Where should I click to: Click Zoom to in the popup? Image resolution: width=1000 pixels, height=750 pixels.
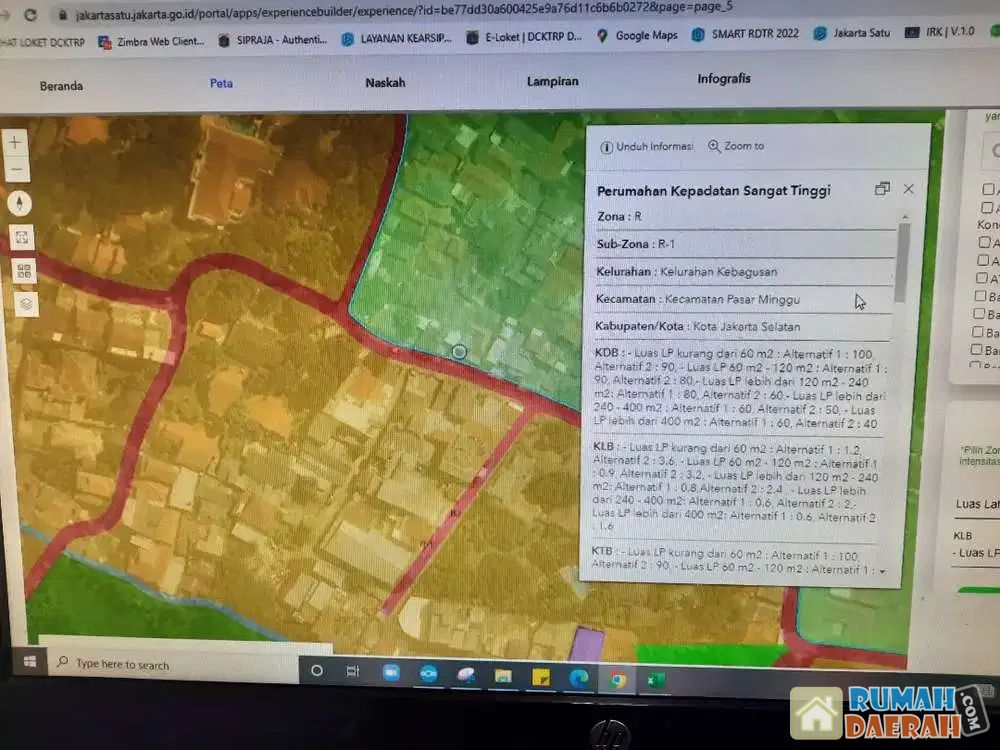click(736, 146)
